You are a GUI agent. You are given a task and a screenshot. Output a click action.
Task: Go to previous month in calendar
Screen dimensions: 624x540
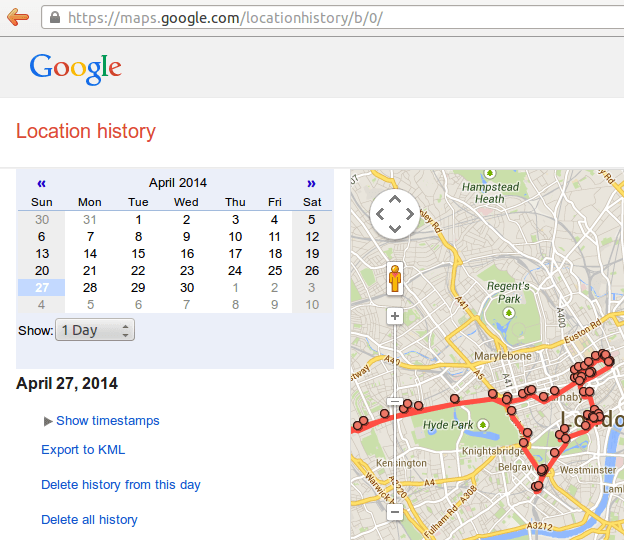(41, 183)
